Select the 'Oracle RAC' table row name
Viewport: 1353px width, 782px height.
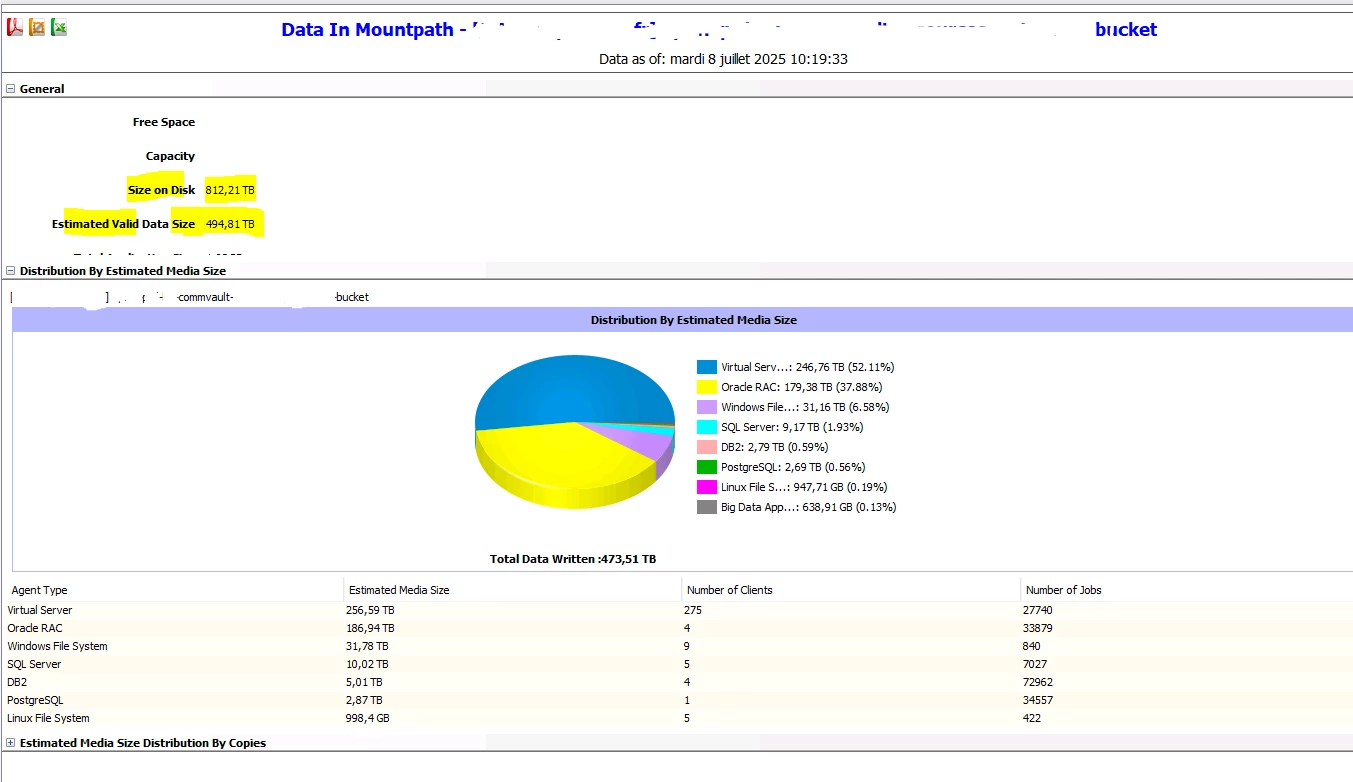(x=35, y=628)
